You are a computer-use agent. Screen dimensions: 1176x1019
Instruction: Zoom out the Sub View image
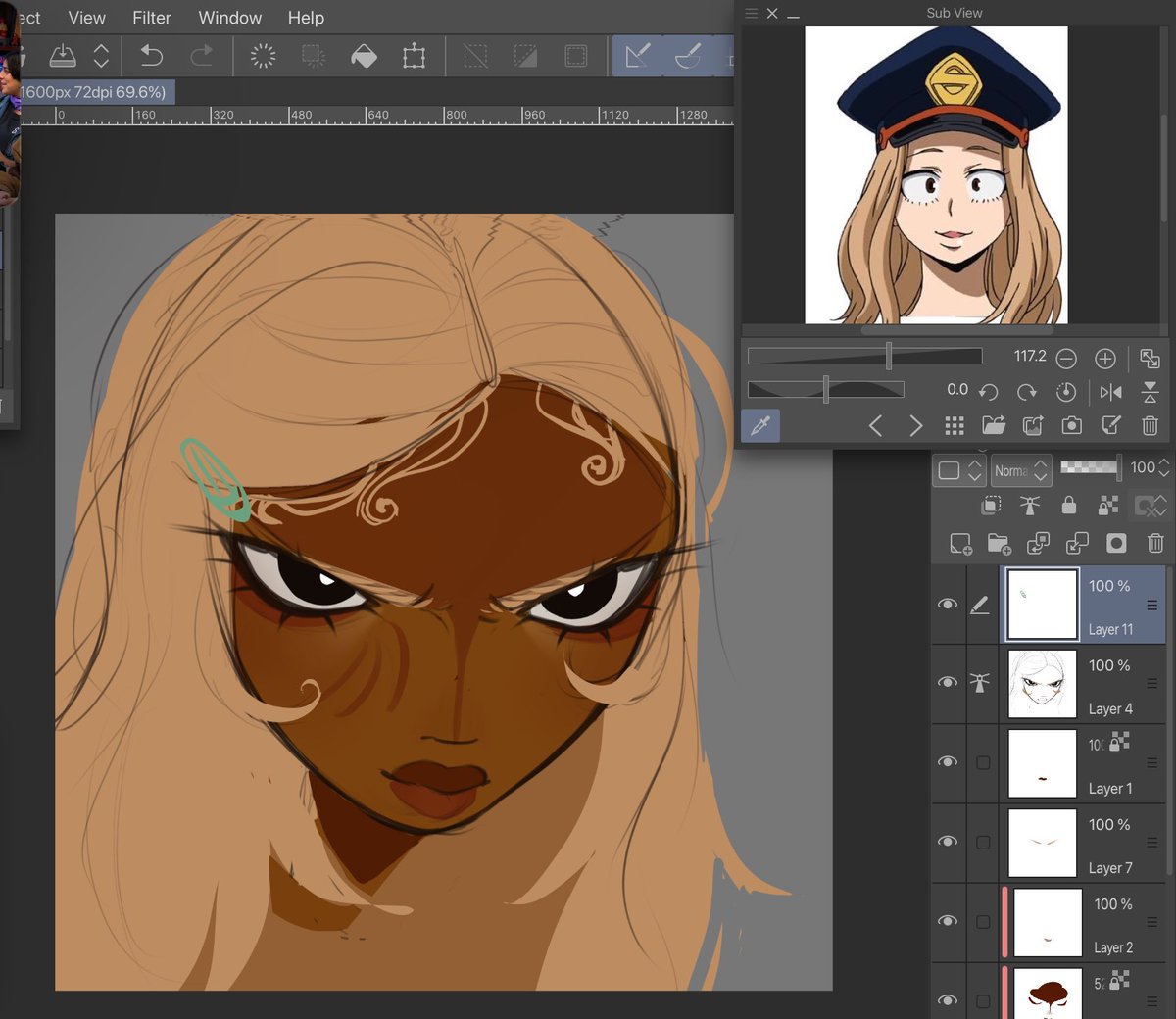coord(1066,359)
